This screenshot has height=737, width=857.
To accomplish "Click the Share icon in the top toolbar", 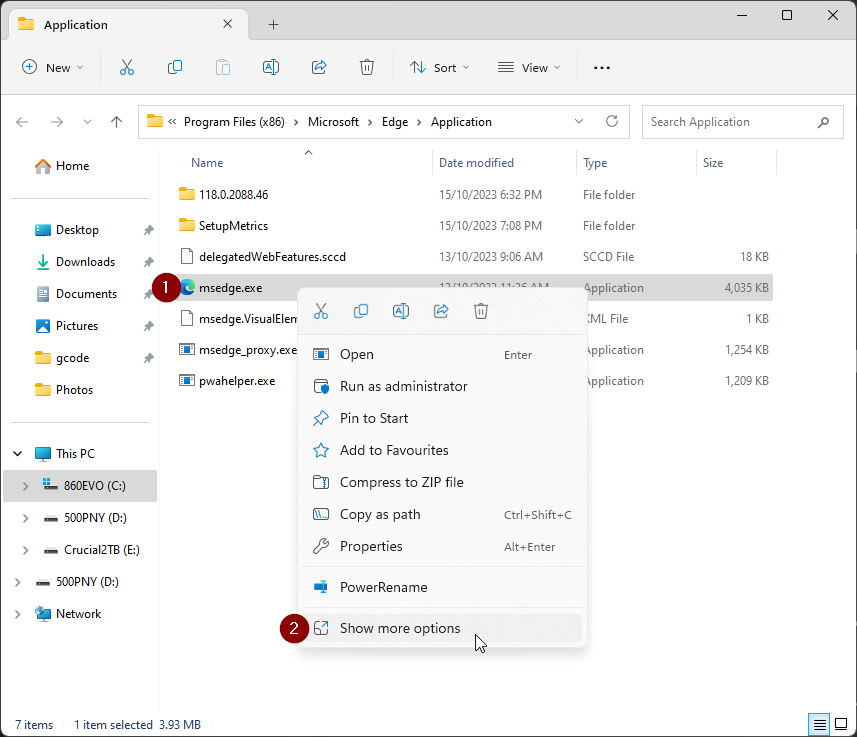I will click(319, 67).
